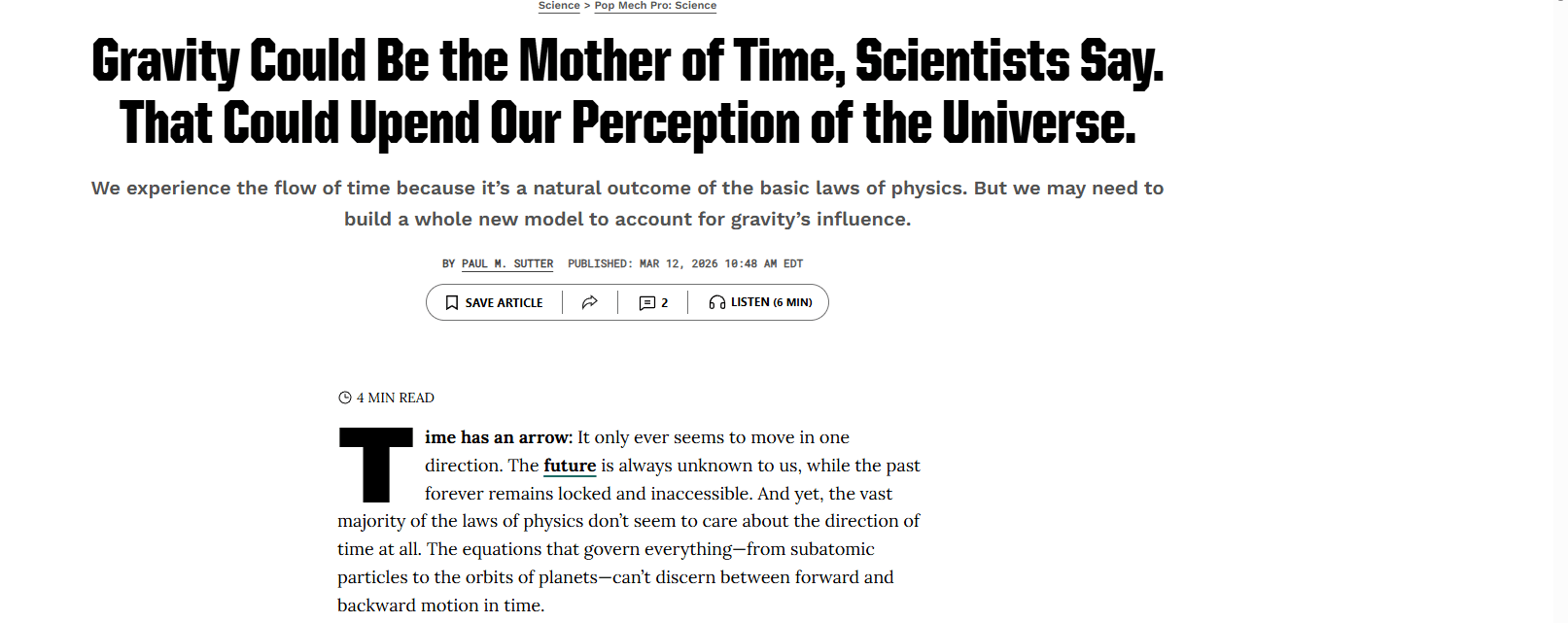
Task: Click the published date Mar 12, 2026
Action: click(x=720, y=263)
